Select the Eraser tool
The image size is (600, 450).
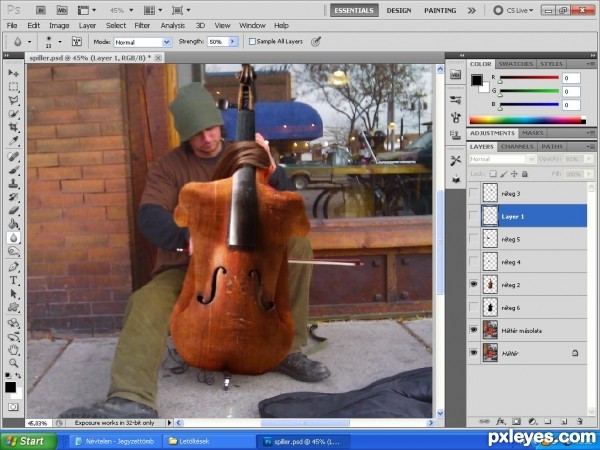(13, 210)
